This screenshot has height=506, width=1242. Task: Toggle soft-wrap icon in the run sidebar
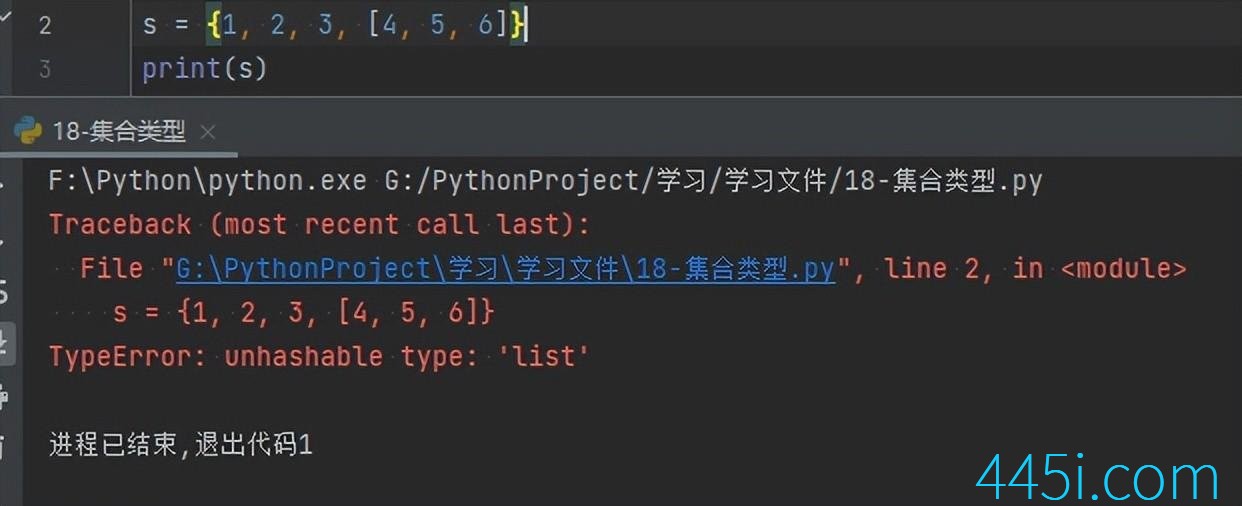[5, 292]
